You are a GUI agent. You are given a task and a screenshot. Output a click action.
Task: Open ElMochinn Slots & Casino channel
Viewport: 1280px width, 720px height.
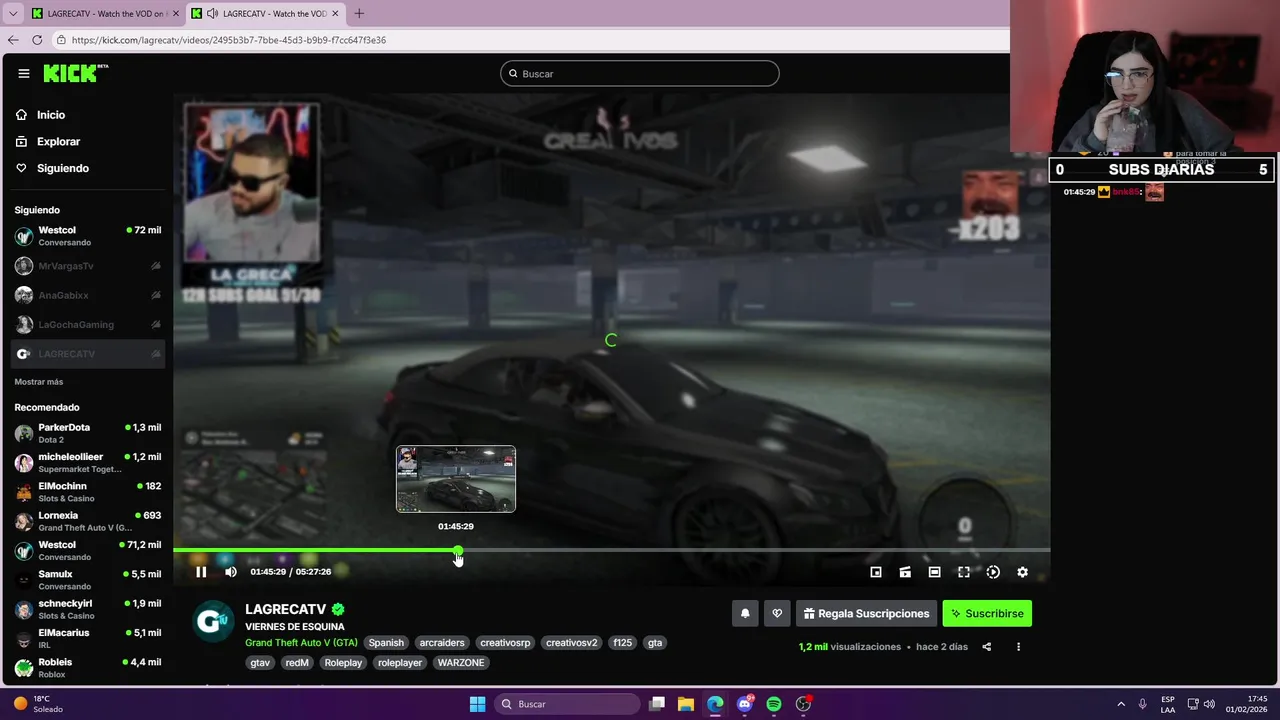(88, 492)
